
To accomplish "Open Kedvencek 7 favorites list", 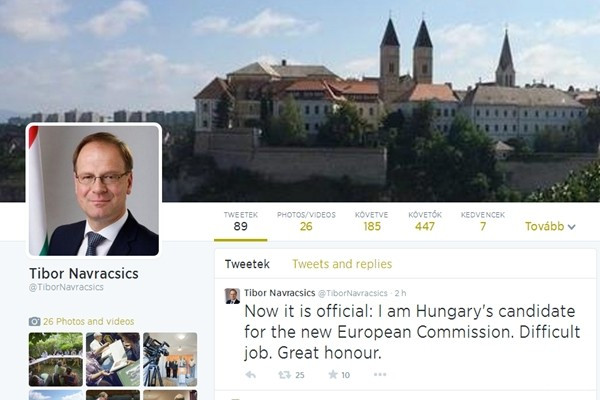I will click(x=483, y=222).
